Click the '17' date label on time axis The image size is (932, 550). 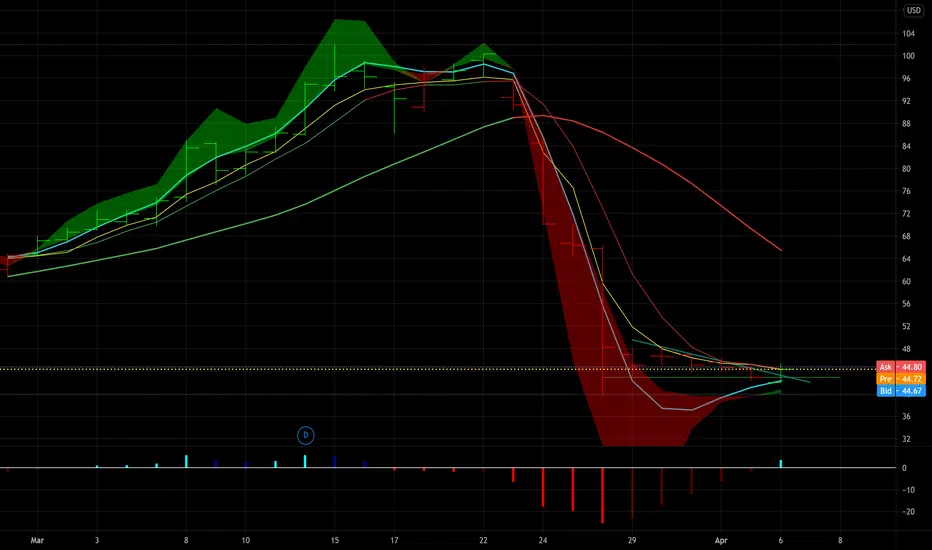click(x=394, y=540)
